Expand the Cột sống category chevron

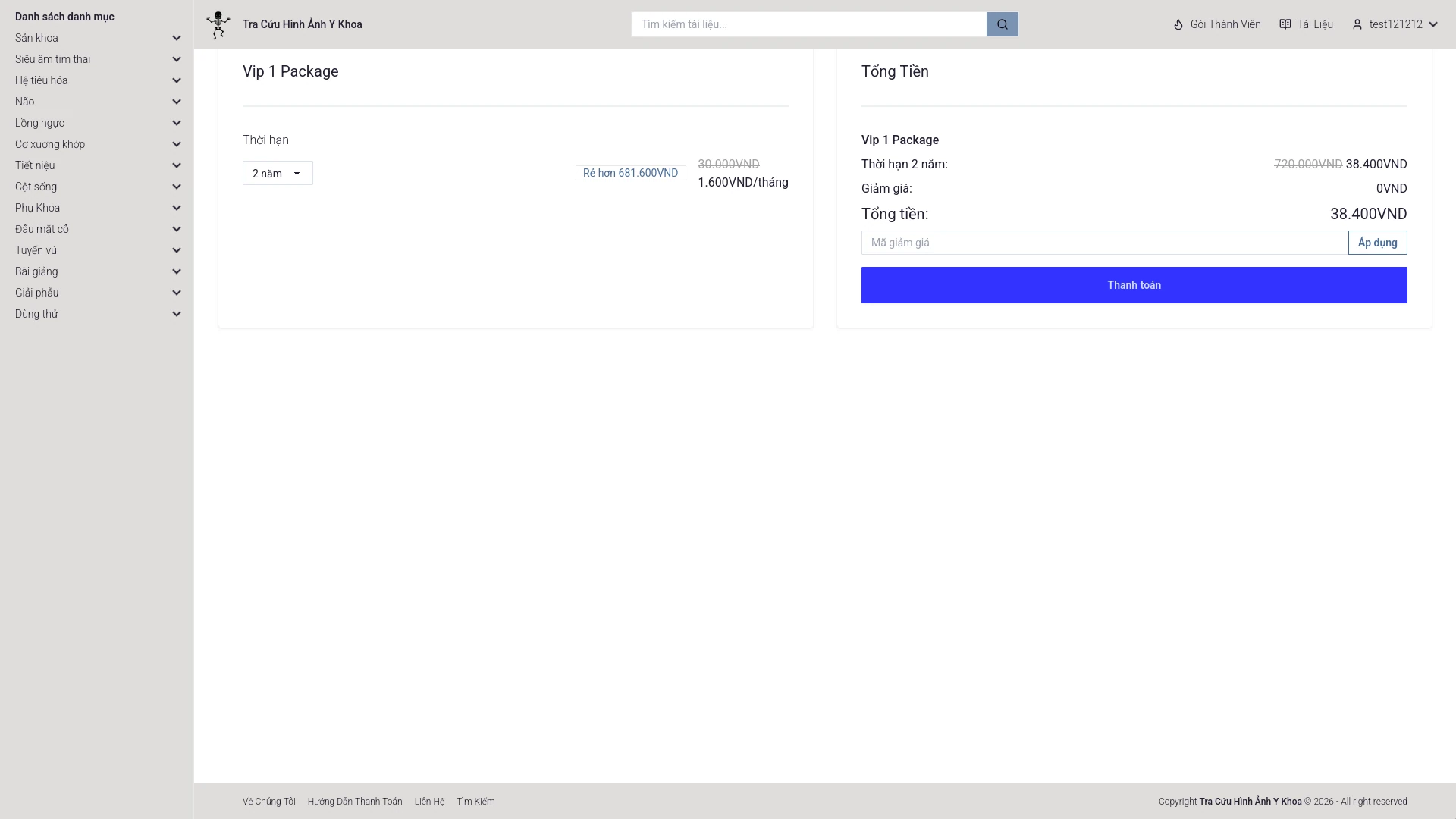point(177,187)
